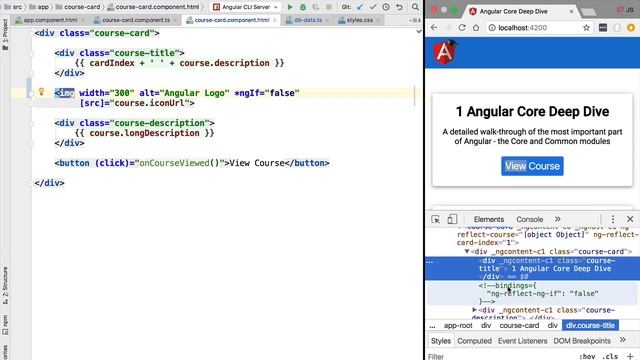Click course-card in DevTools breadcrumb
Screen dimensions: 640x360
519,325
